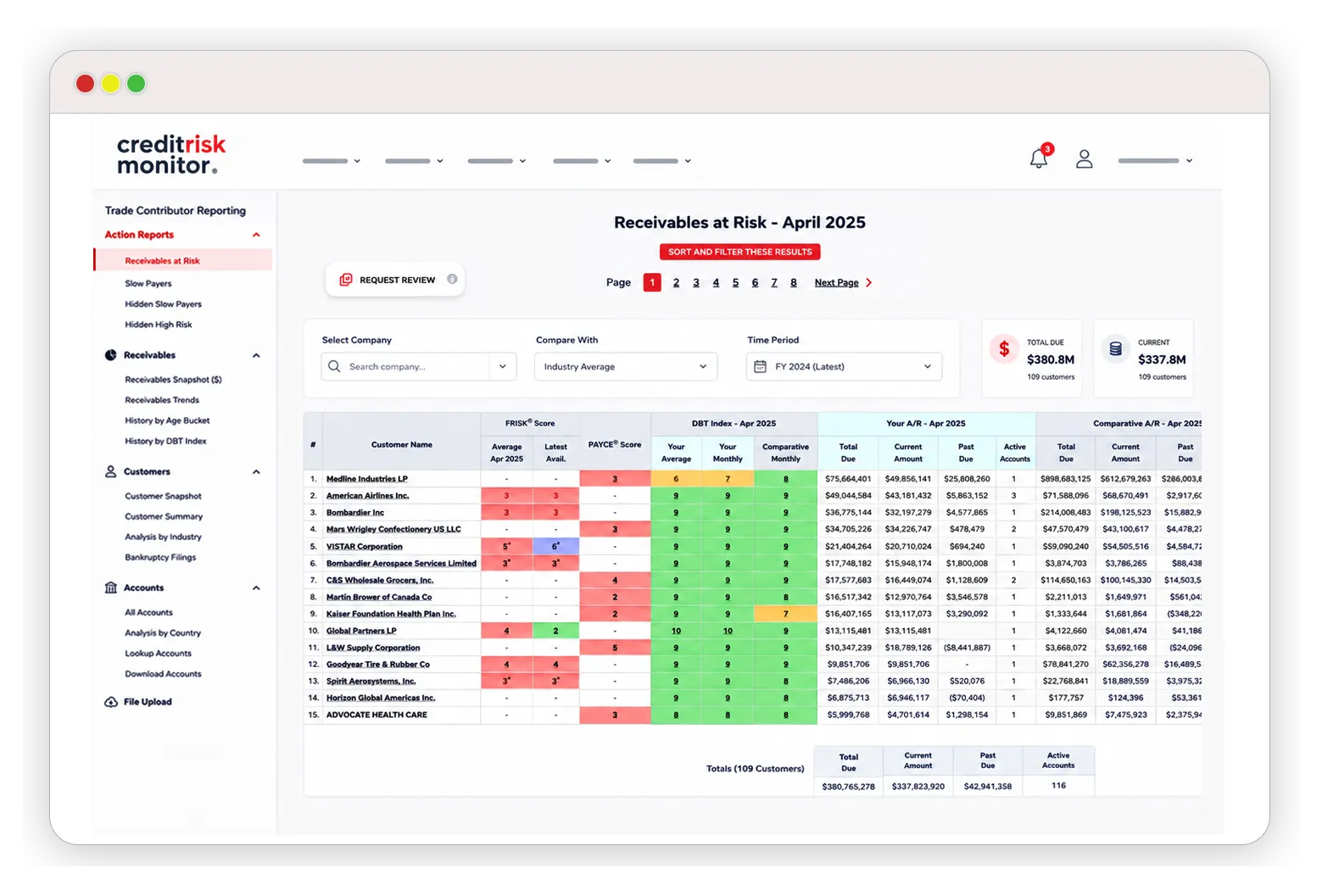
Task: Open Goodyear Tire & Rubber Co link
Action: 377,665
